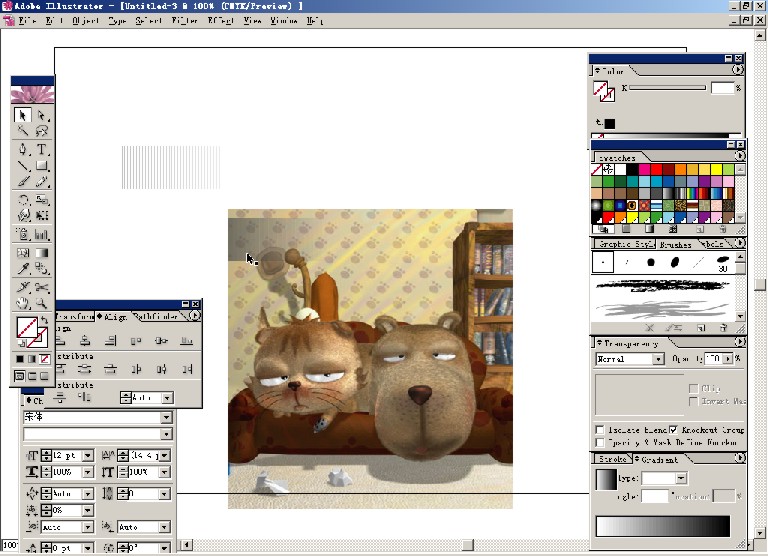768x556 pixels.
Task: Switch to full screen mode, rightmost button
Action: point(44,376)
